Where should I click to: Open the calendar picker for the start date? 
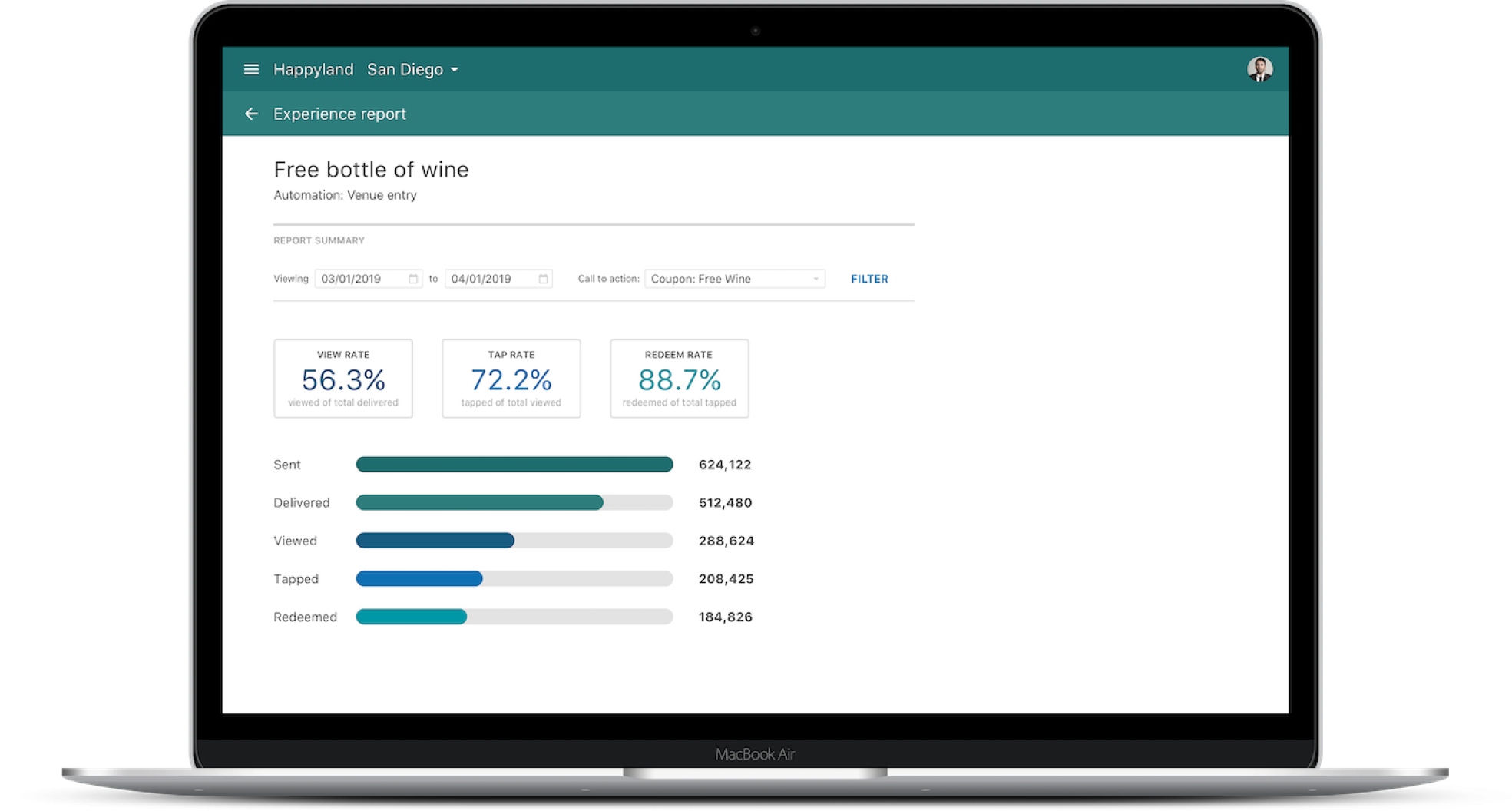(414, 278)
